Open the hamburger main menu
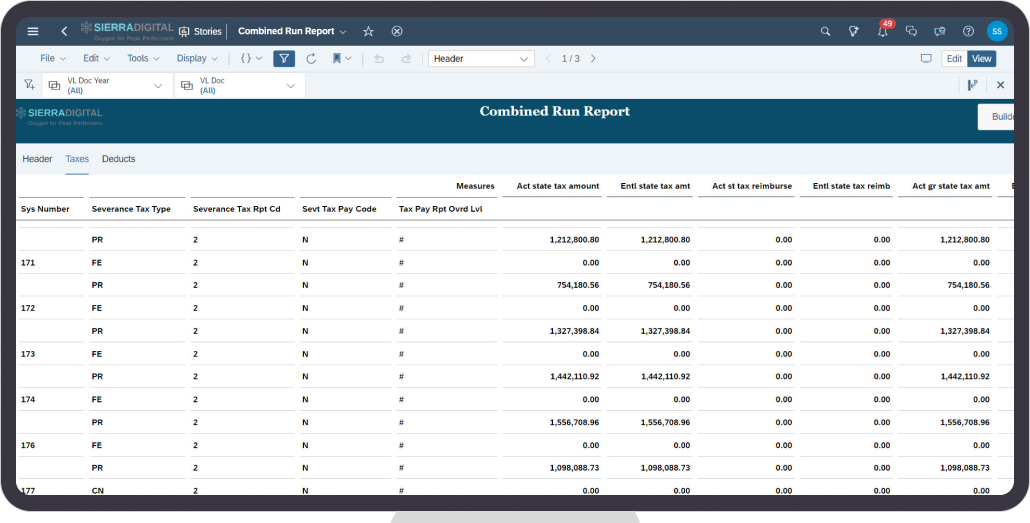1030x523 pixels. pyautogui.click(x=33, y=31)
